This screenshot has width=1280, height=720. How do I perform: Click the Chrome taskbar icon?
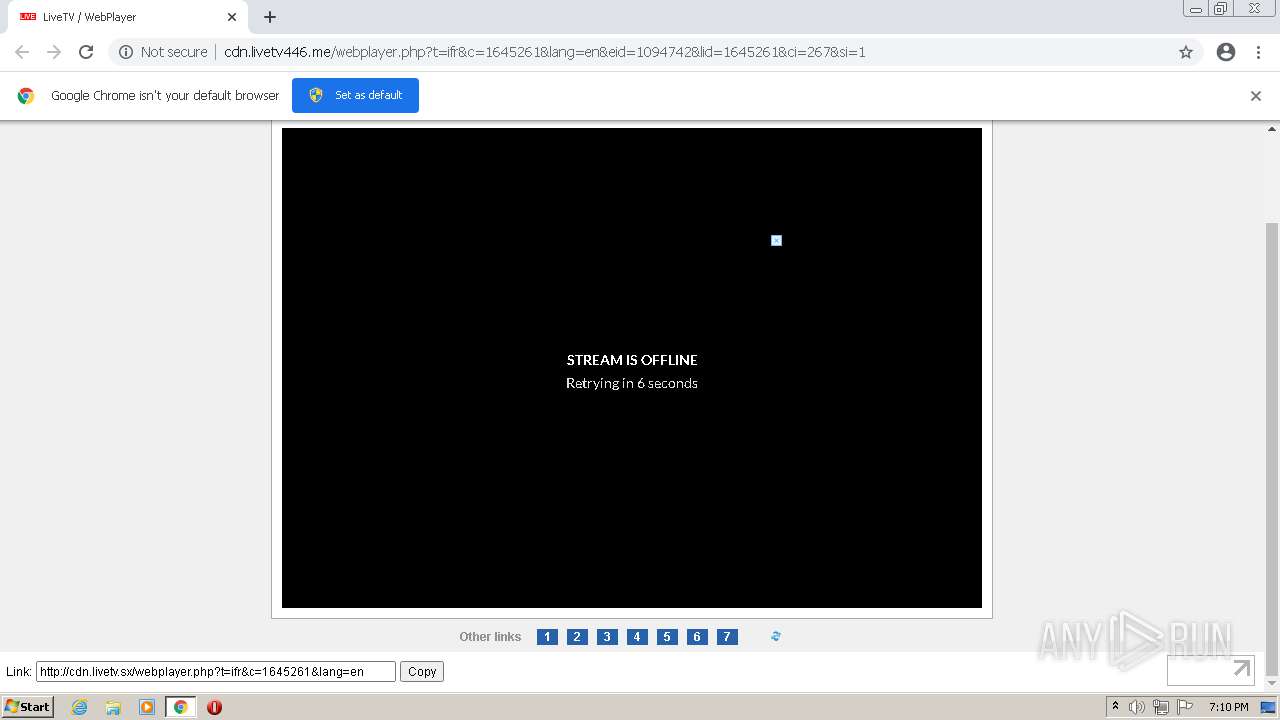tap(180, 707)
